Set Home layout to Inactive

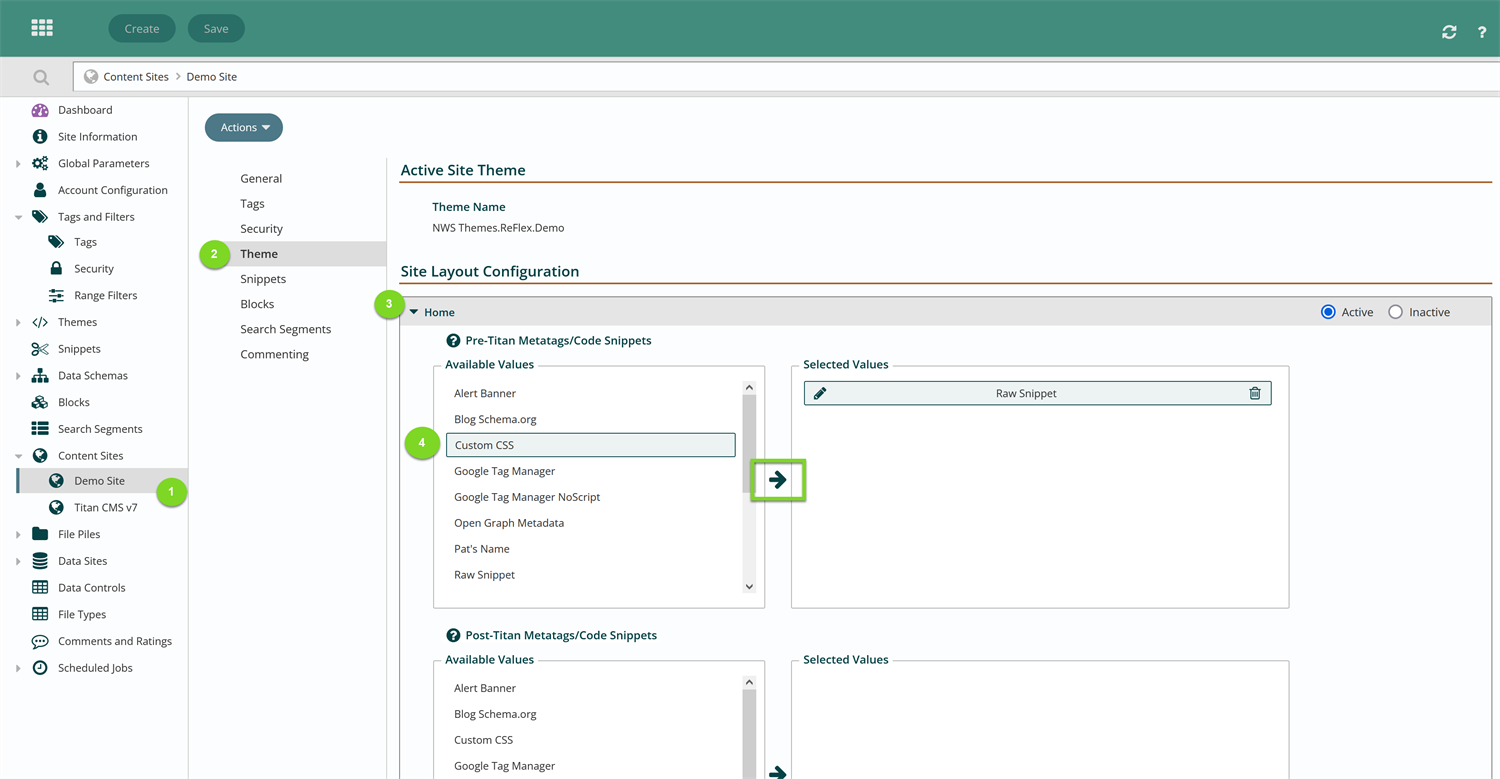(x=1395, y=312)
